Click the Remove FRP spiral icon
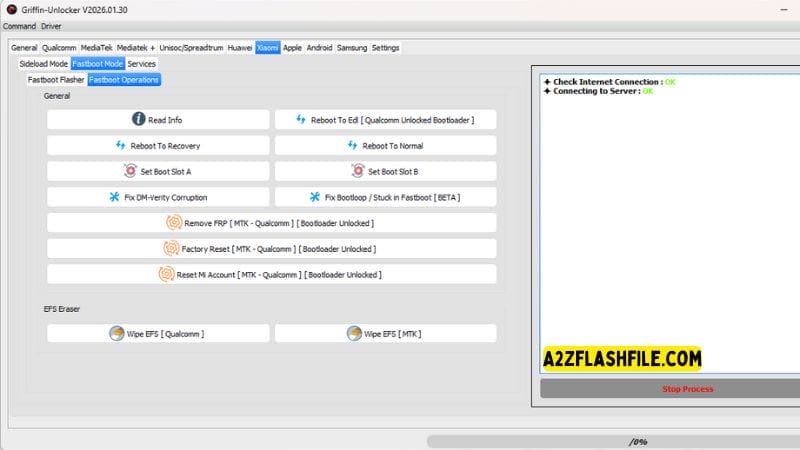 click(174, 222)
